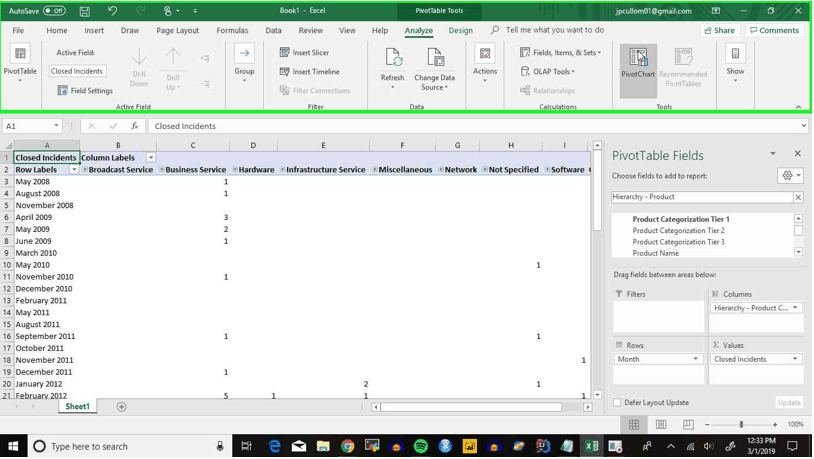Click Tell me what you want to do
The image size is (814, 459).
pyautogui.click(x=554, y=30)
